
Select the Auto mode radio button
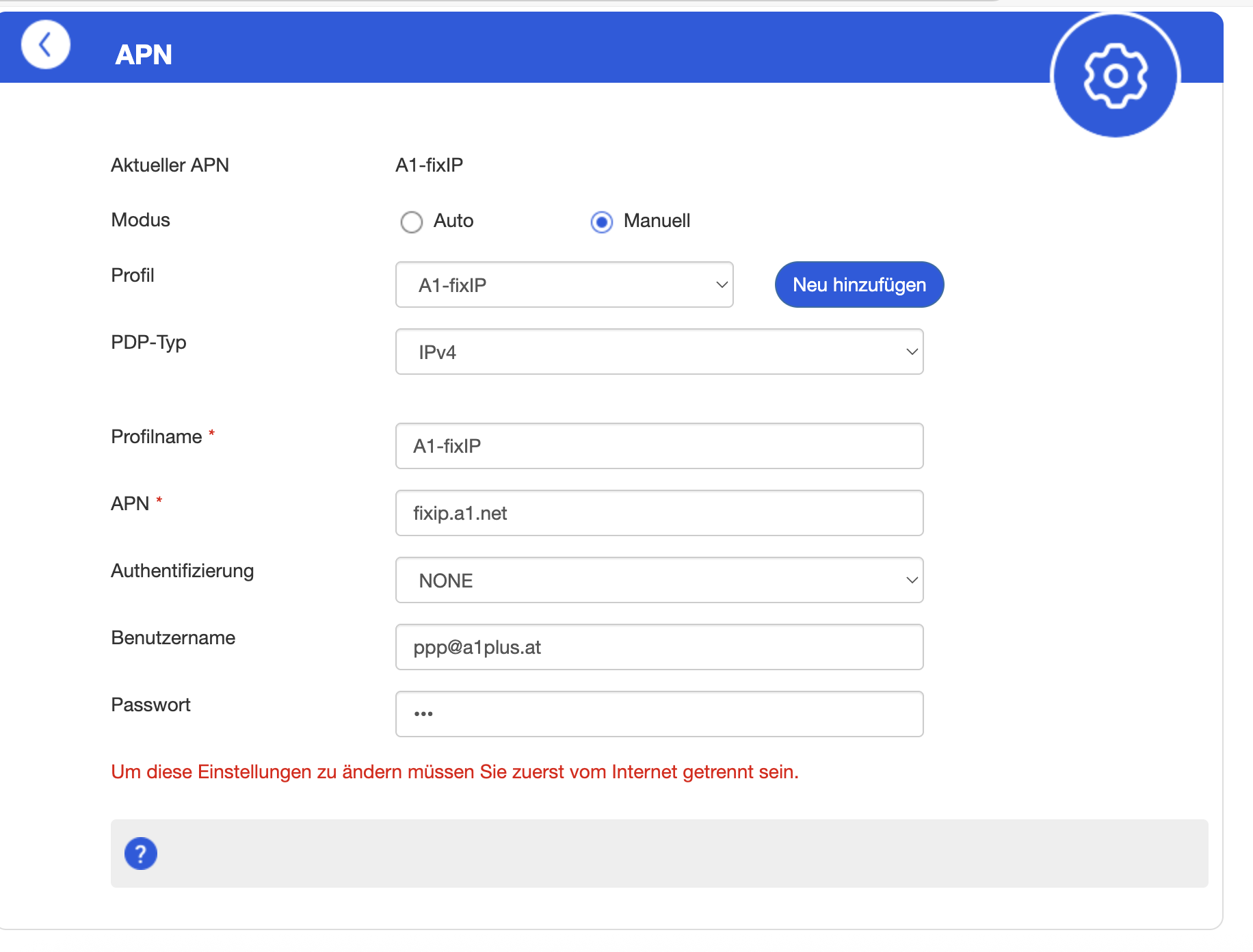(x=412, y=222)
